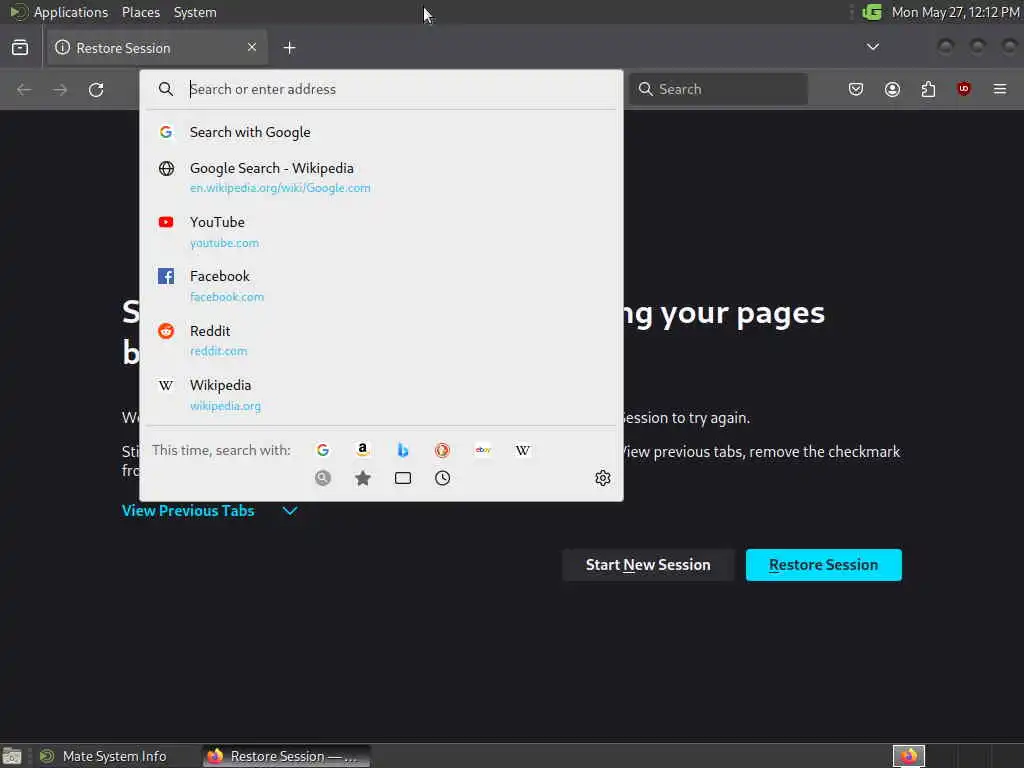Select the Restore Session tab

[x=157, y=48]
